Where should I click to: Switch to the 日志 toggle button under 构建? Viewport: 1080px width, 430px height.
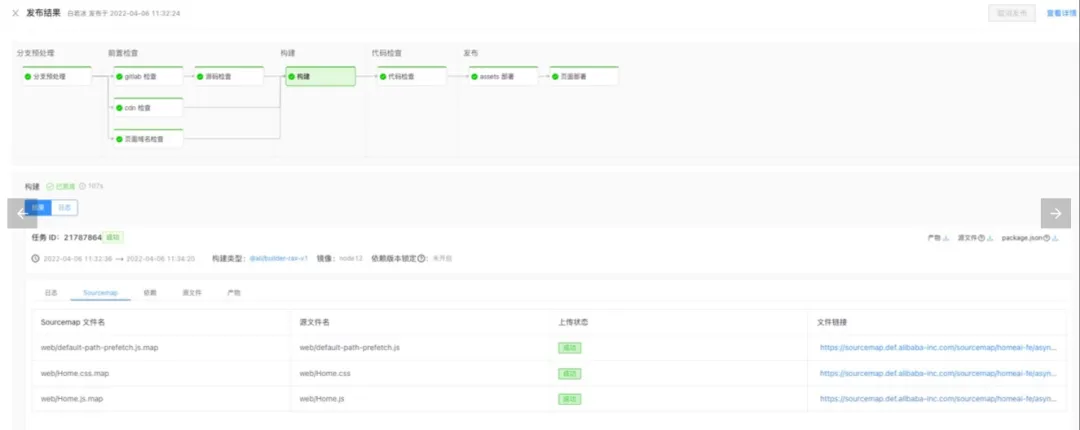point(64,207)
